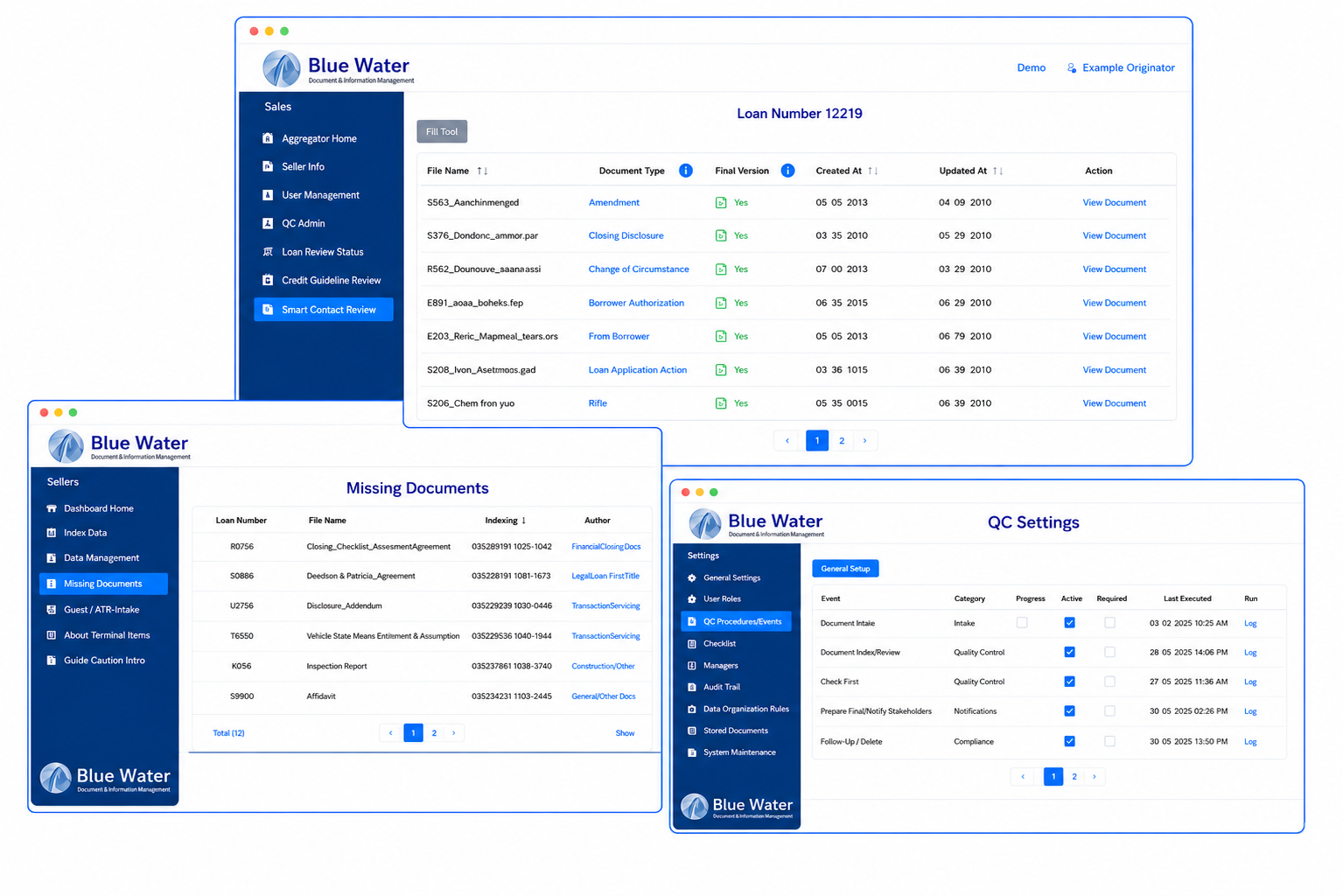Toggle Required checkbox for Follow-Up / Delete
Viewport: 1343px width, 896px height.
pyautogui.click(x=1109, y=741)
